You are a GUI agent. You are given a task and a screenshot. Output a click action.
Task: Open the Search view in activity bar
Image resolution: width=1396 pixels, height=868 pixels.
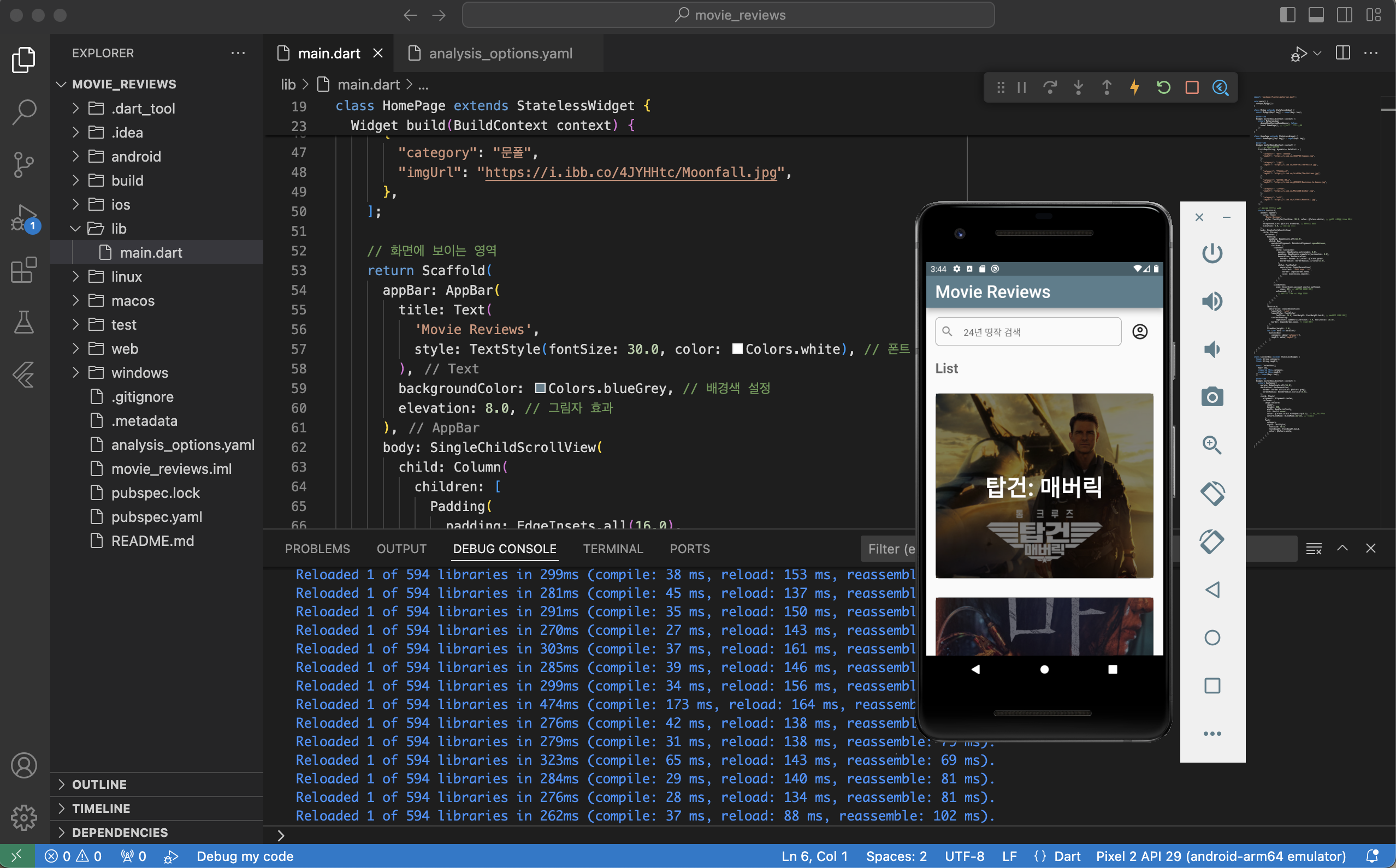pos(23,112)
